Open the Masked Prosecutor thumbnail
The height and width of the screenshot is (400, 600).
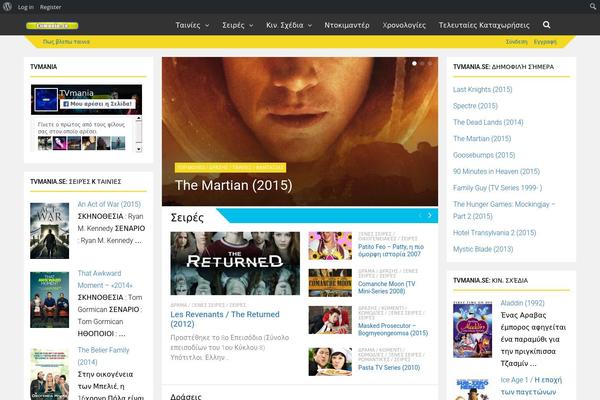[330, 320]
